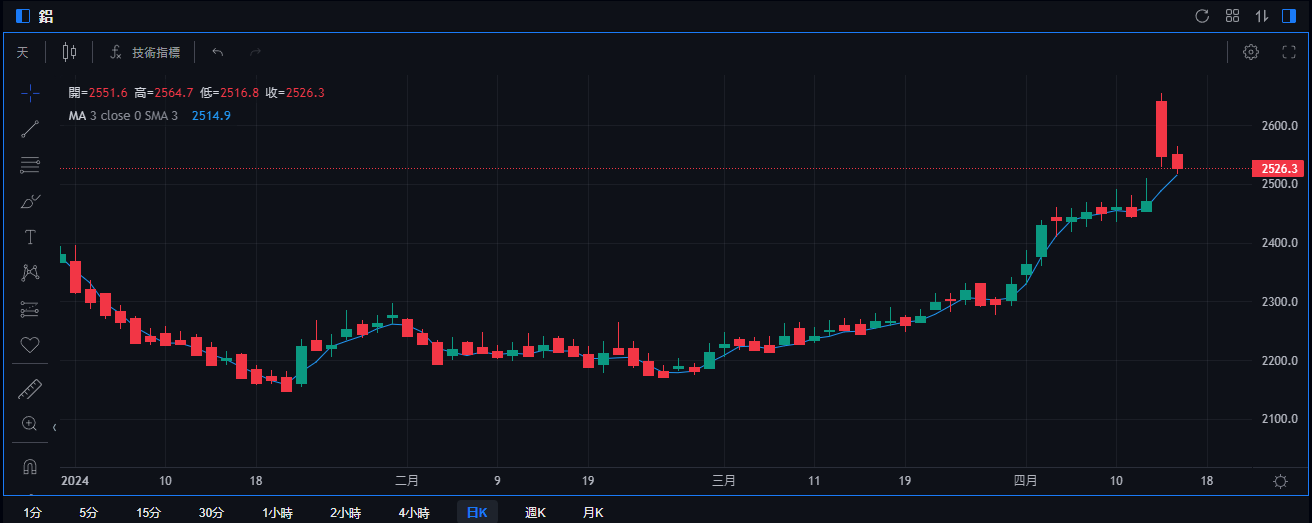This screenshot has width=1312, height=523.
Task: Select the crosshair cursor tool
Action: click(30, 93)
